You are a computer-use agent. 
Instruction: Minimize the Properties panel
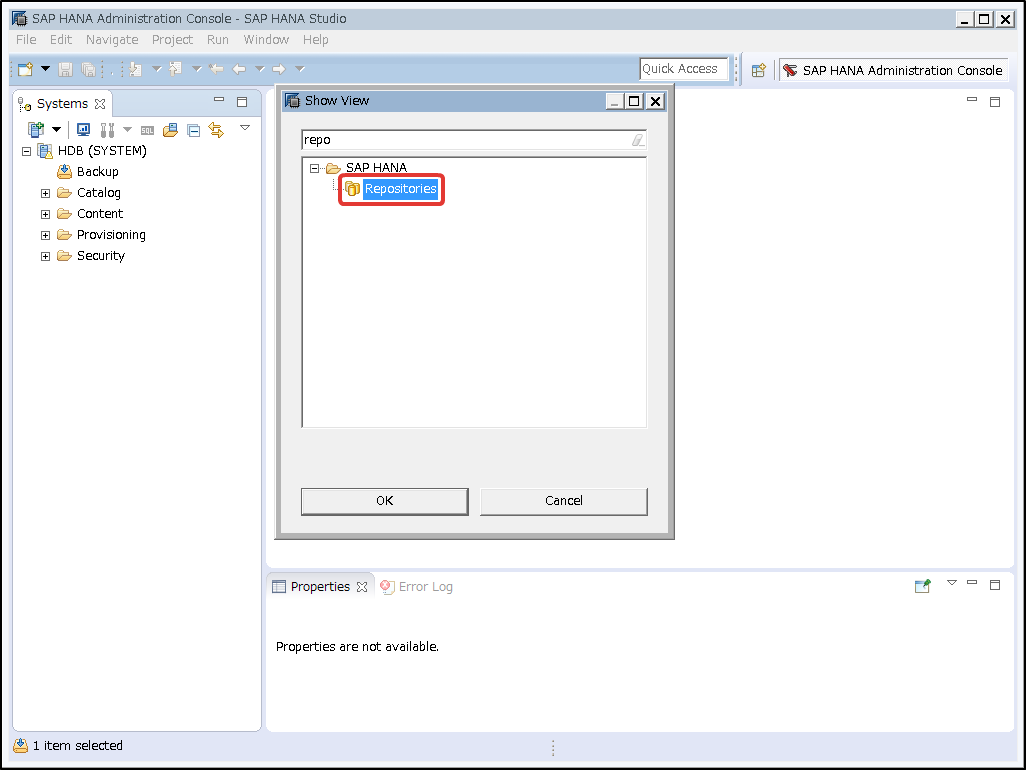972,582
